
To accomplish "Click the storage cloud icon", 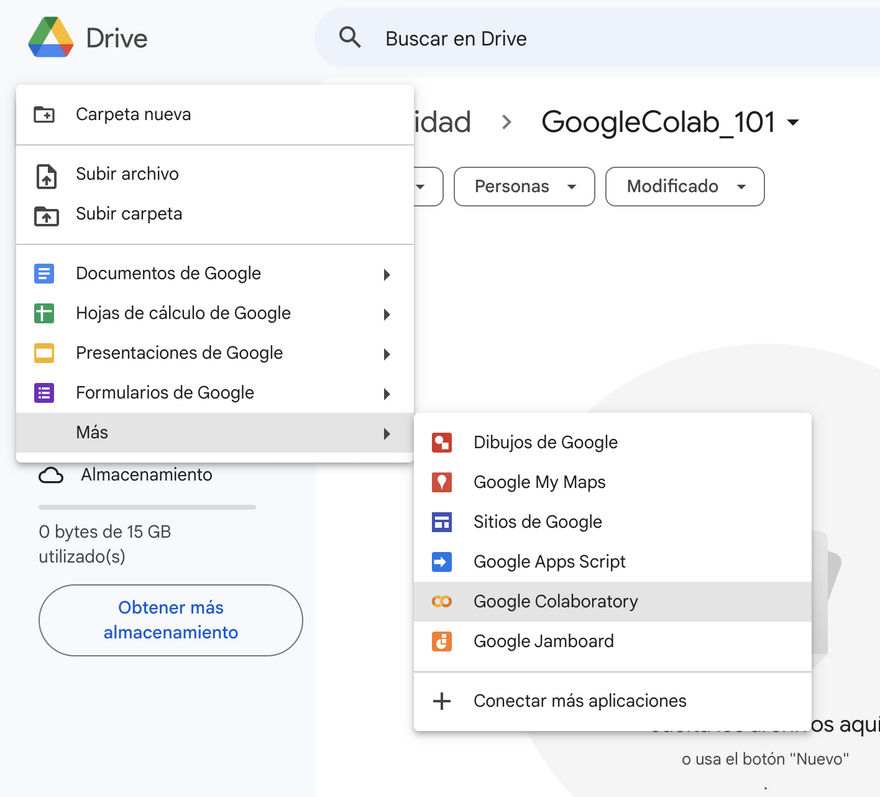I will [x=51, y=475].
